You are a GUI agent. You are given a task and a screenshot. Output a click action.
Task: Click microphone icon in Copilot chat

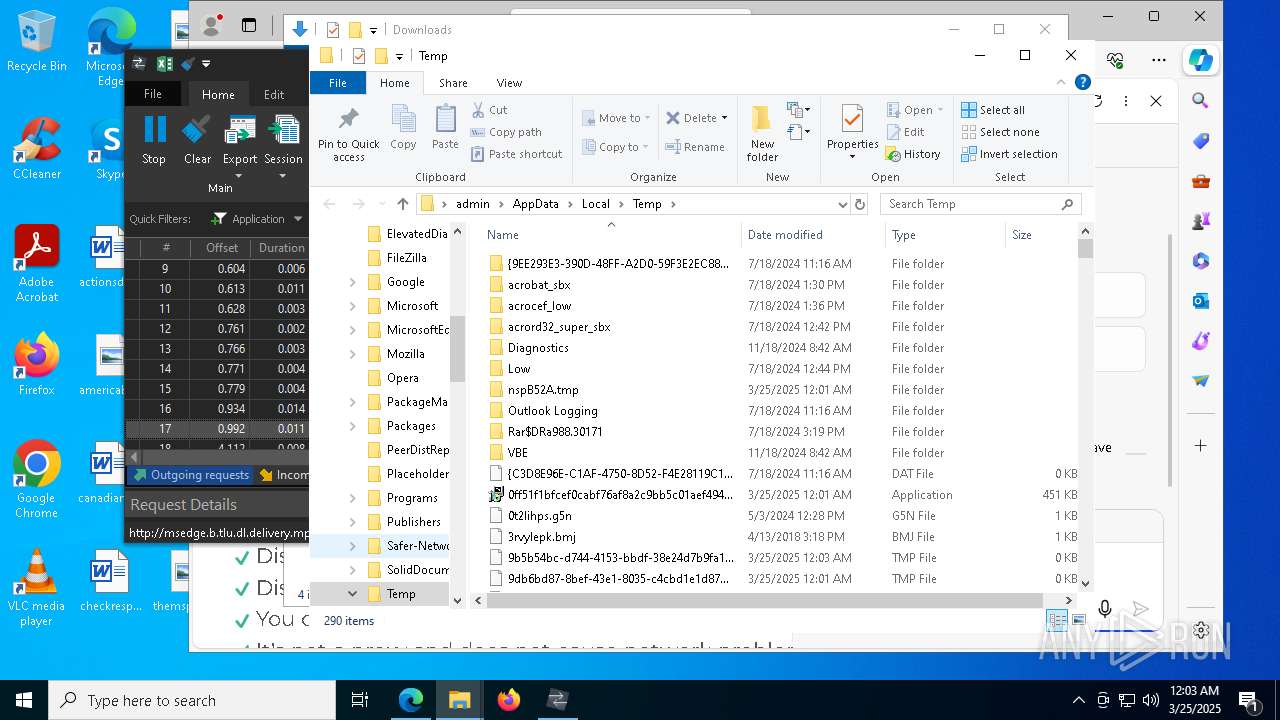tap(1105, 609)
